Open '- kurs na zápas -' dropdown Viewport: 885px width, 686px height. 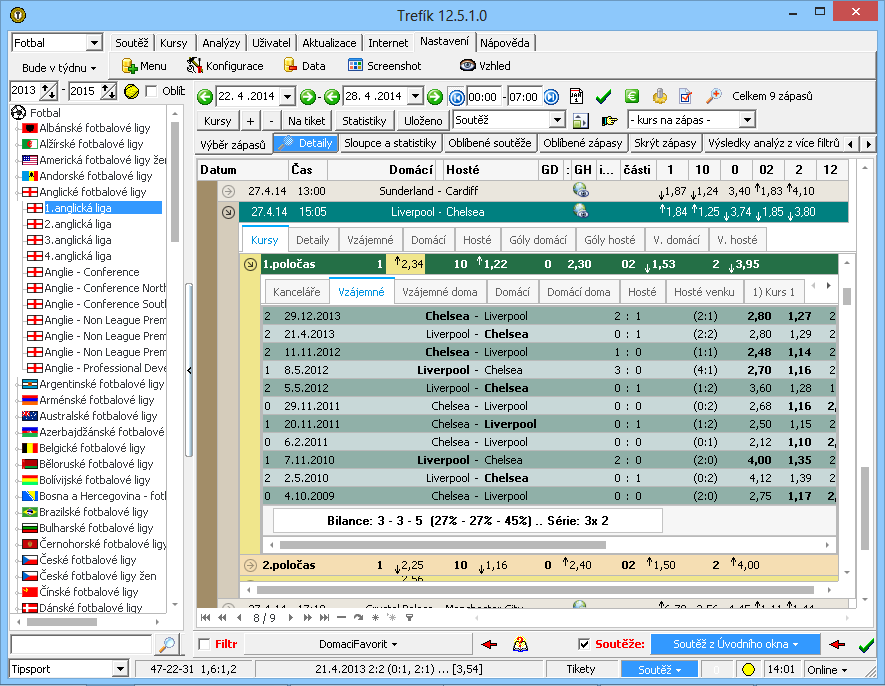pyautogui.click(x=747, y=120)
